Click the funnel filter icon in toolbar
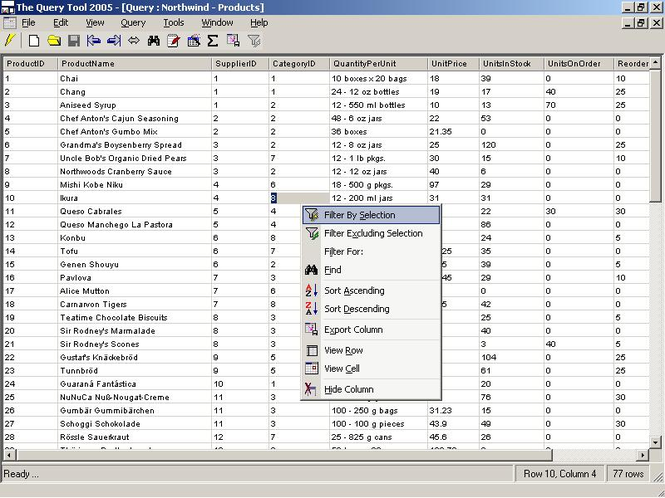This screenshot has height=498, width=665. (x=254, y=41)
